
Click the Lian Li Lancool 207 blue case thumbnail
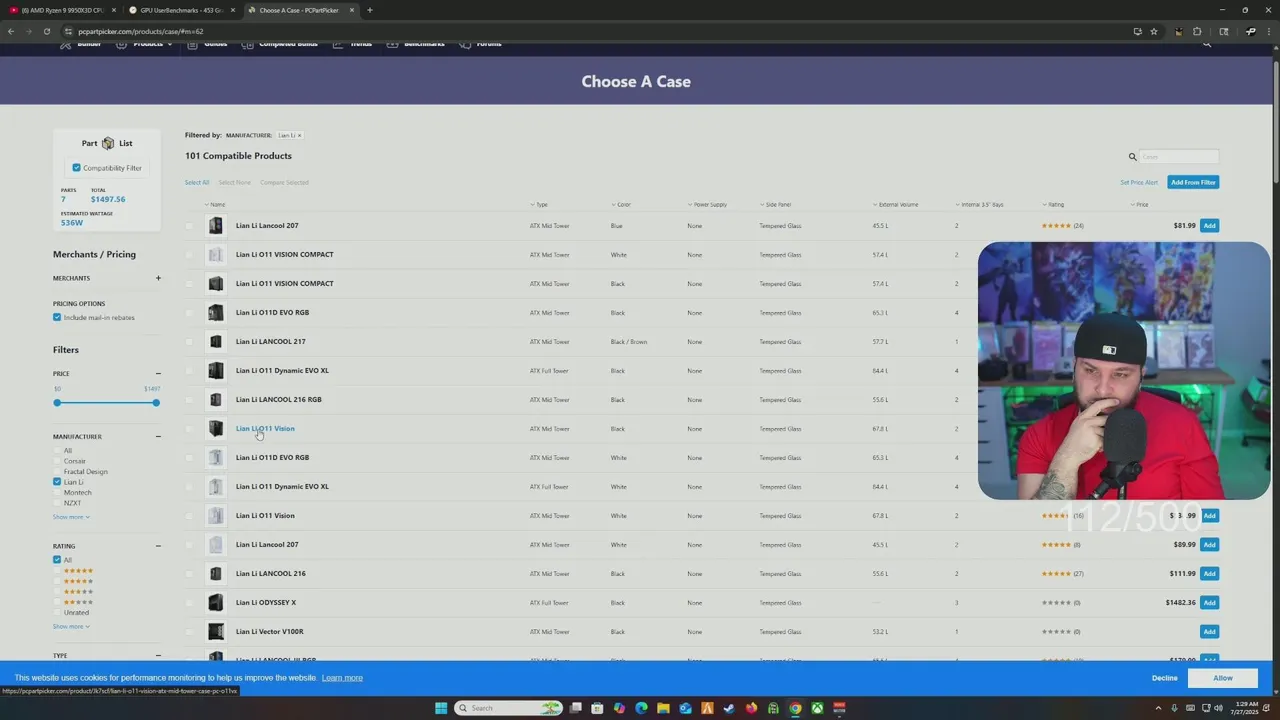tap(216, 226)
